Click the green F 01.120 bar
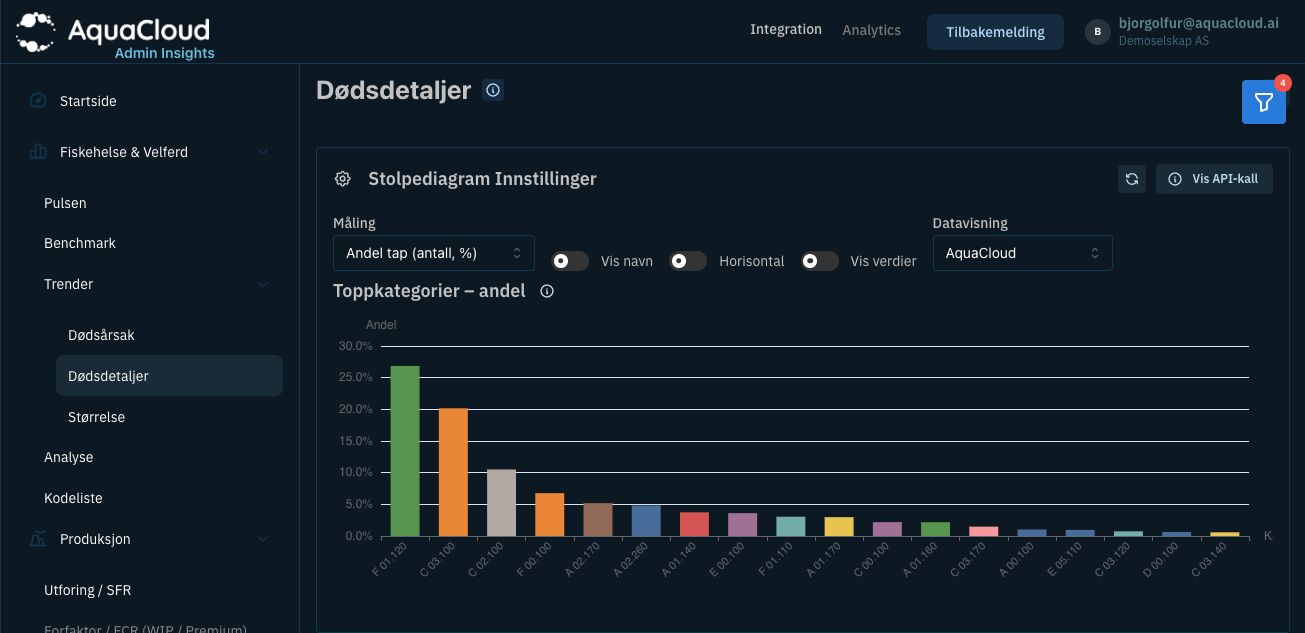The height and width of the screenshot is (633, 1305). pos(405,451)
